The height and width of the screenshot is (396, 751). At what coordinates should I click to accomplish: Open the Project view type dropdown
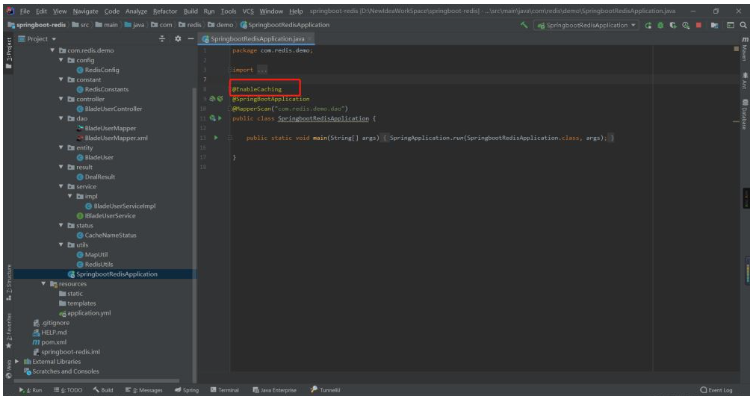37,39
